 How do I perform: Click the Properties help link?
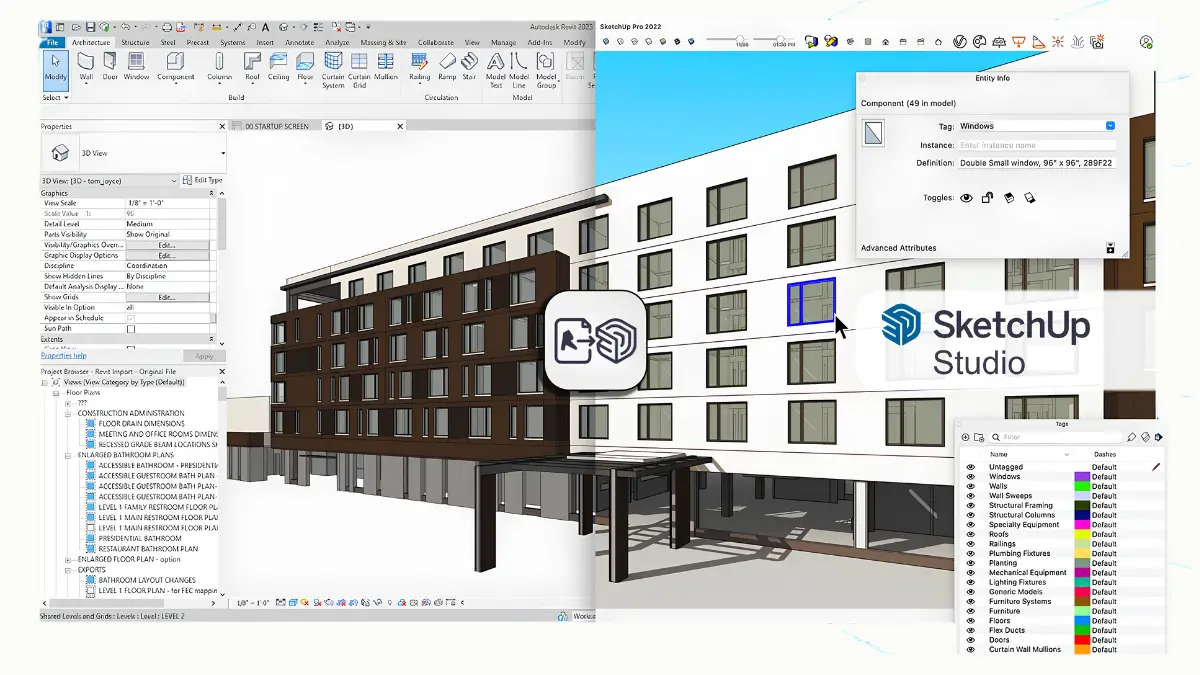click(x=63, y=355)
